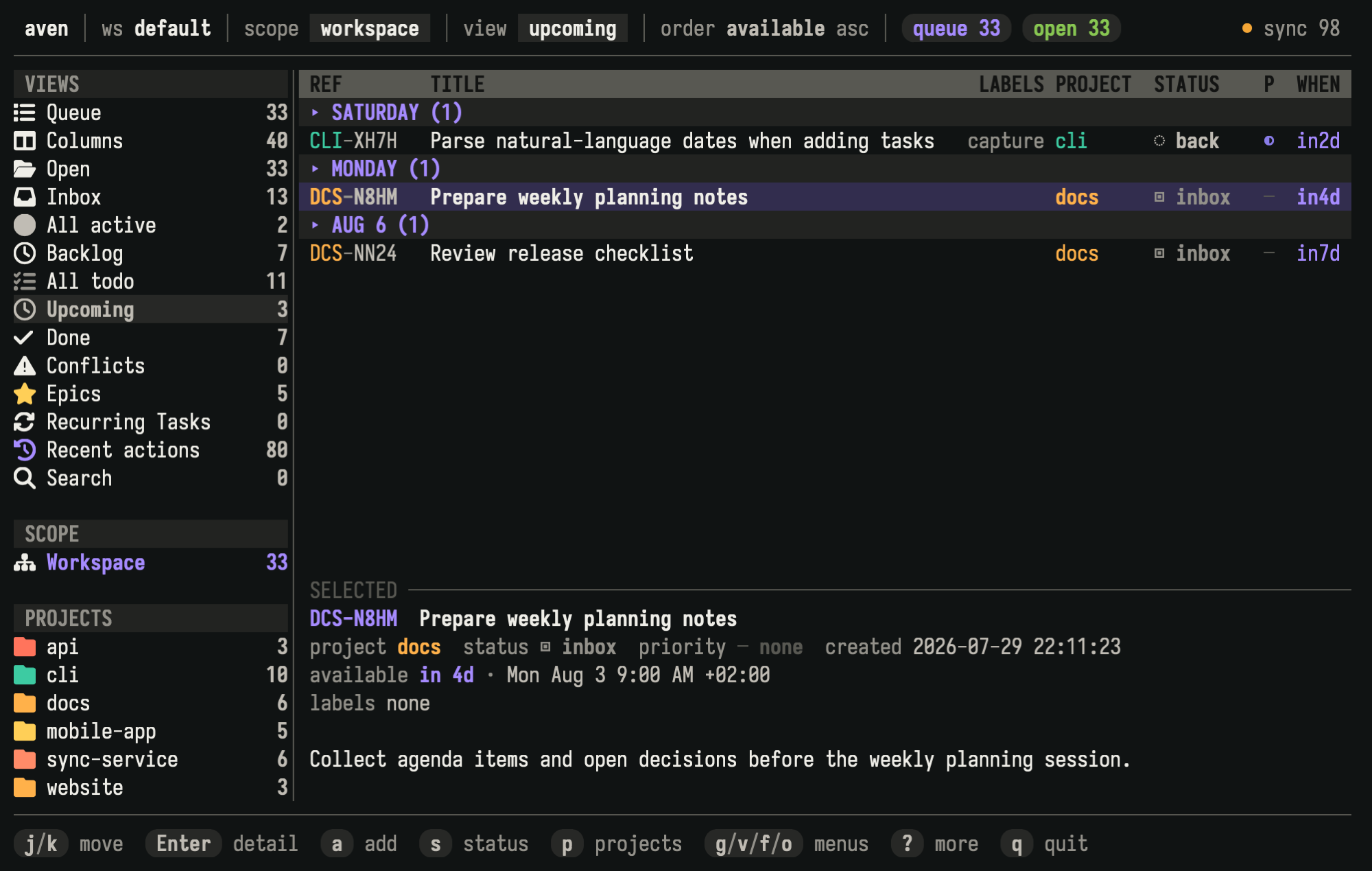Click the p projects key hint

pyautogui.click(x=617, y=844)
